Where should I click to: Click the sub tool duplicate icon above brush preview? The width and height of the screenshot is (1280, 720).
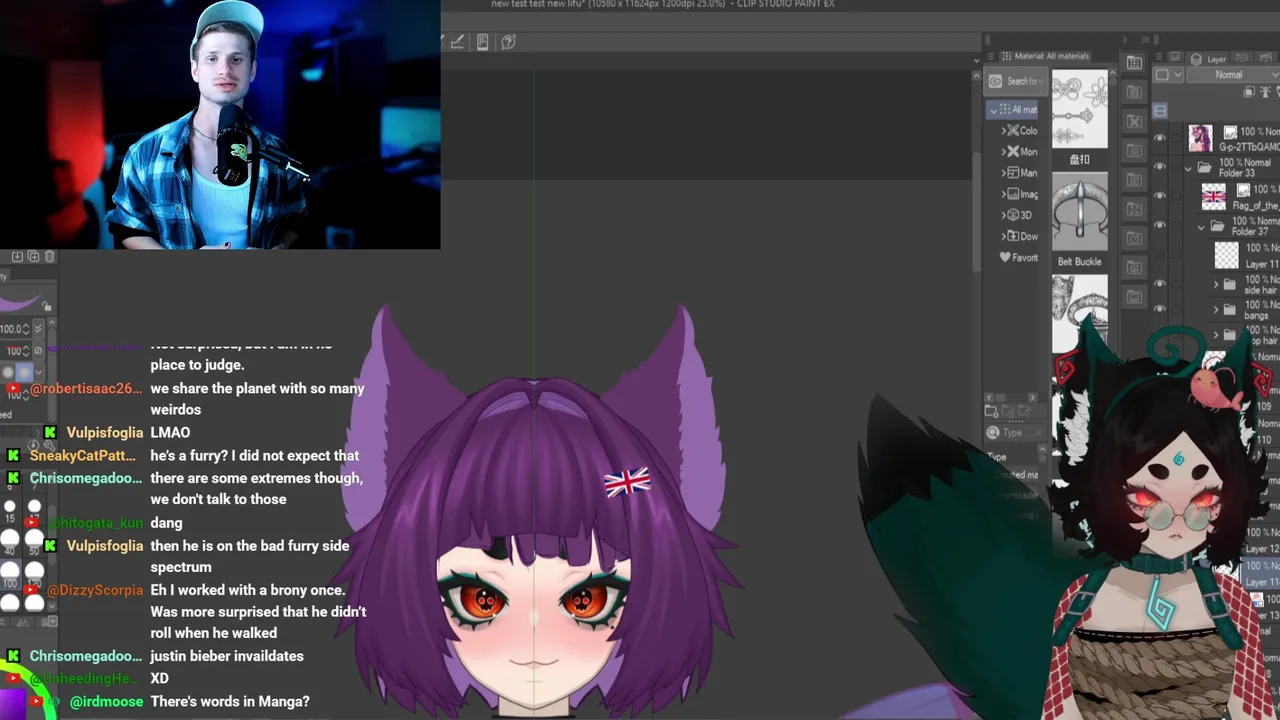33,257
